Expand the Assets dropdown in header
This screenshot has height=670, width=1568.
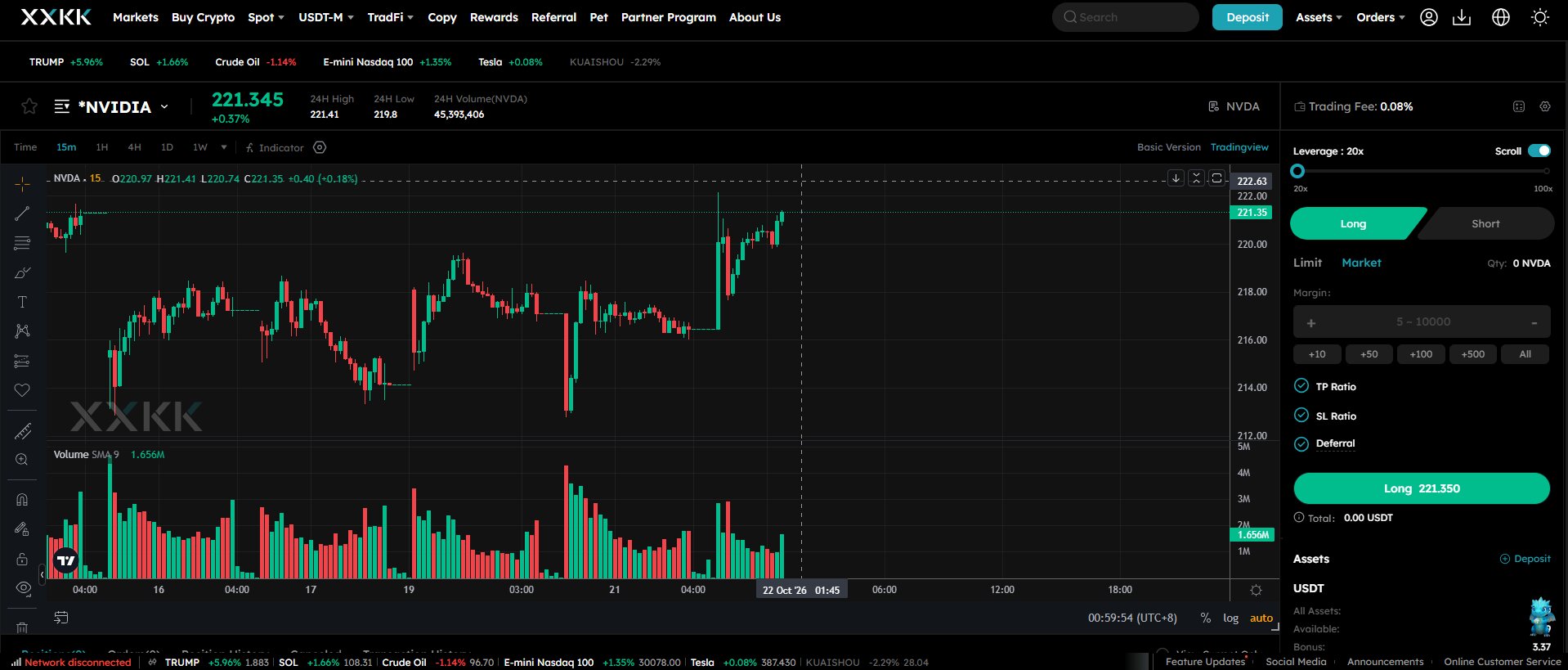(x=1319, y=17)
